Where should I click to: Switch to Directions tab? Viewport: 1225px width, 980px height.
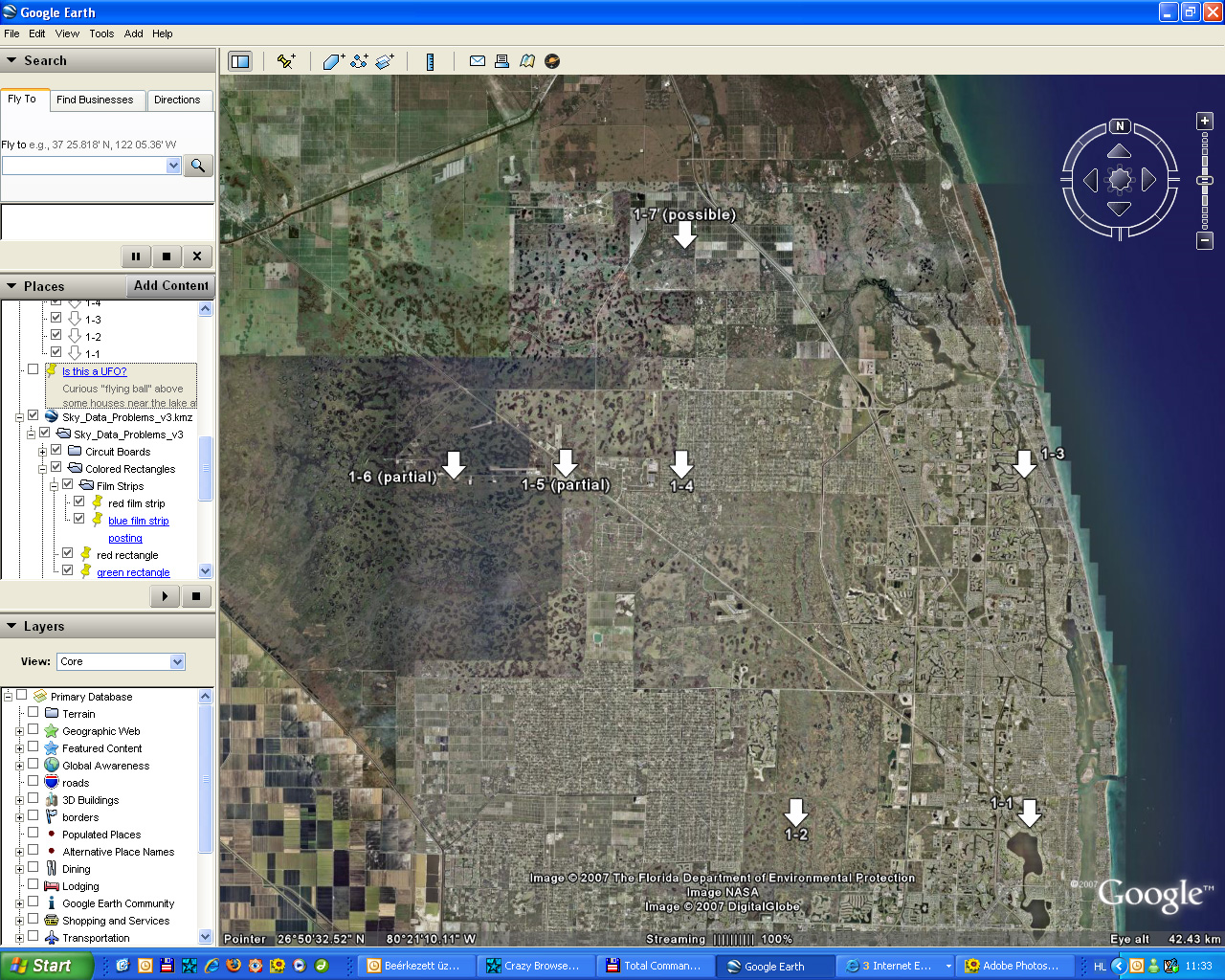177,100
